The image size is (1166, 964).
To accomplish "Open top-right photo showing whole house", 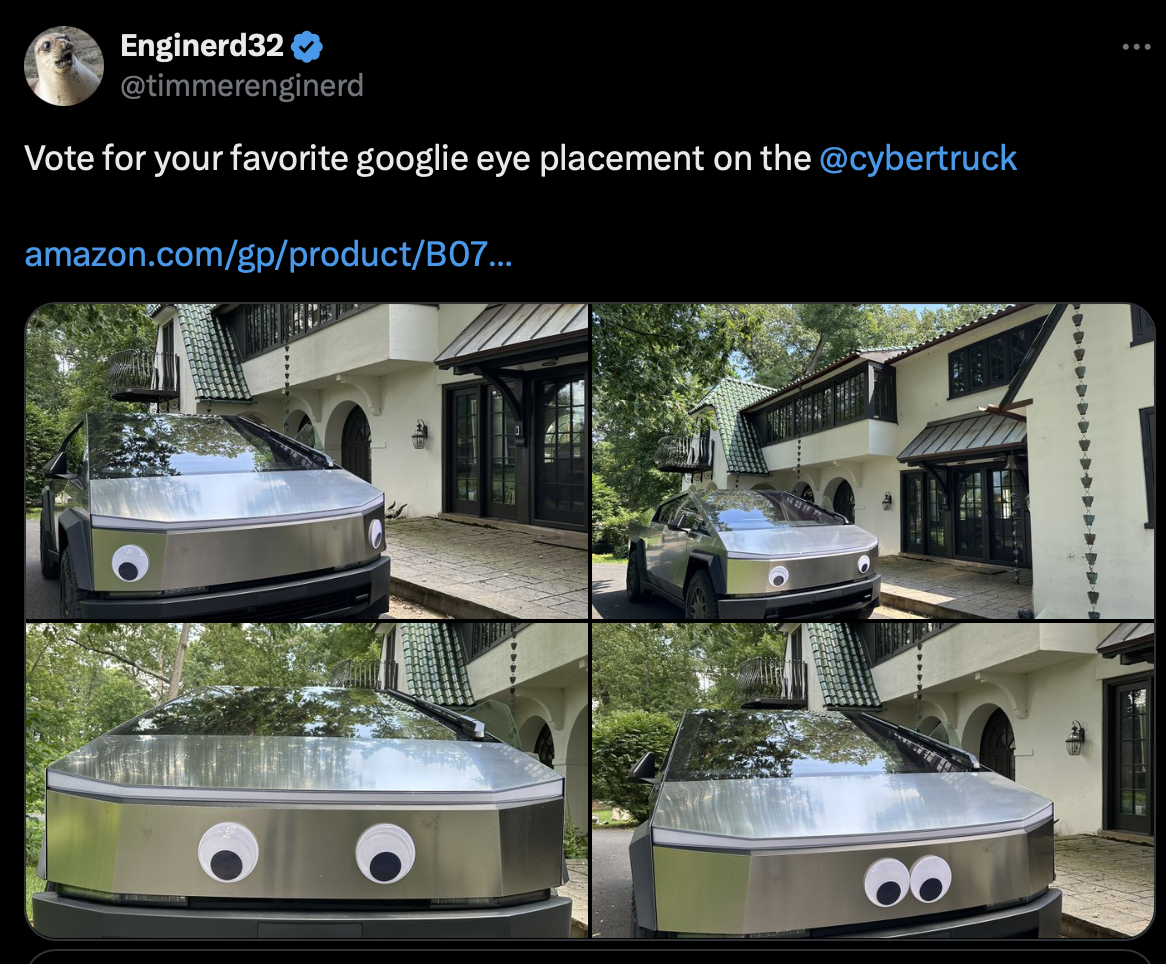I will pos(873,461).
